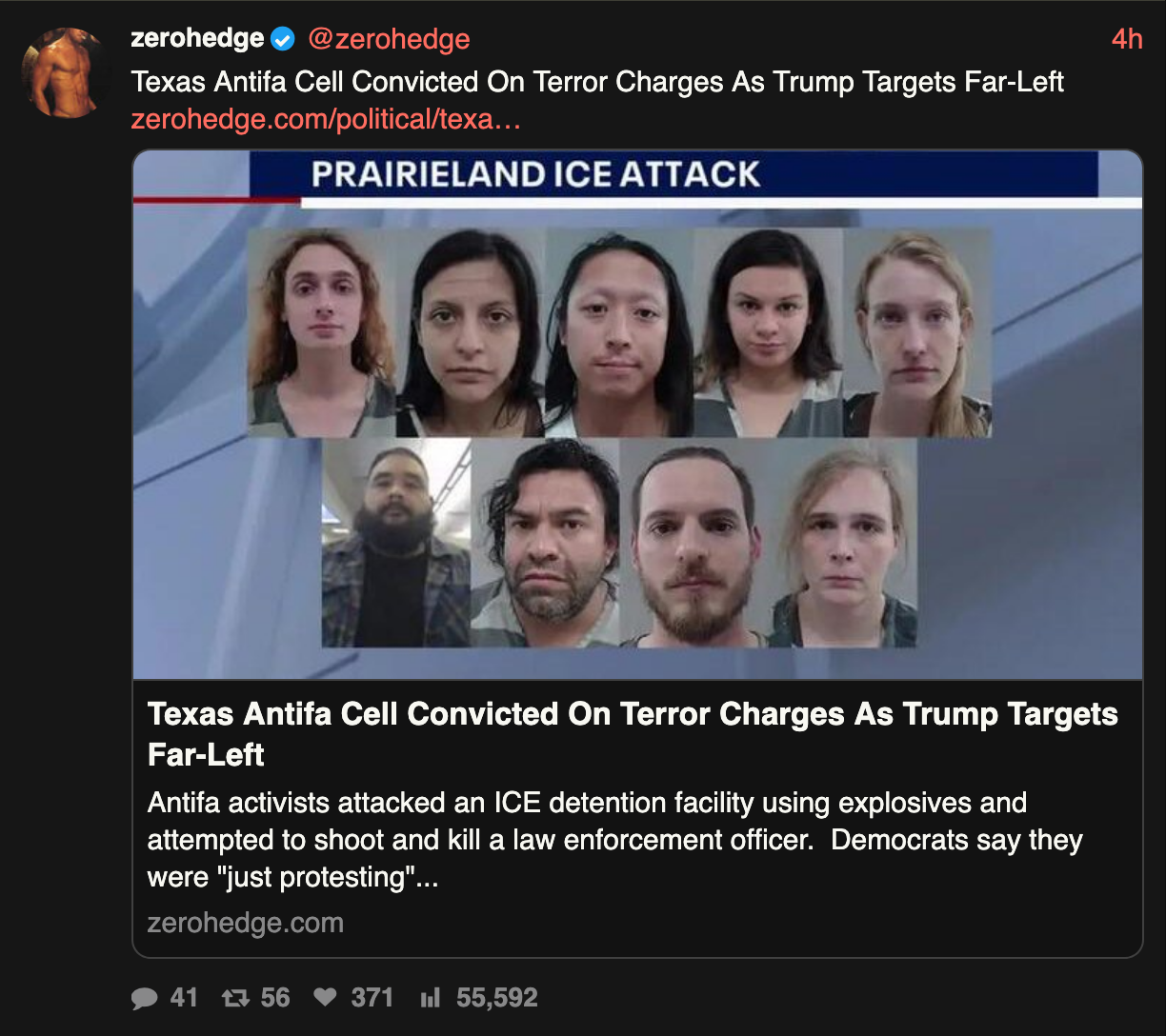Click the Prairieland ICE Attack preview image
The image size is (1166, 1036).
[x=637, y=414]
